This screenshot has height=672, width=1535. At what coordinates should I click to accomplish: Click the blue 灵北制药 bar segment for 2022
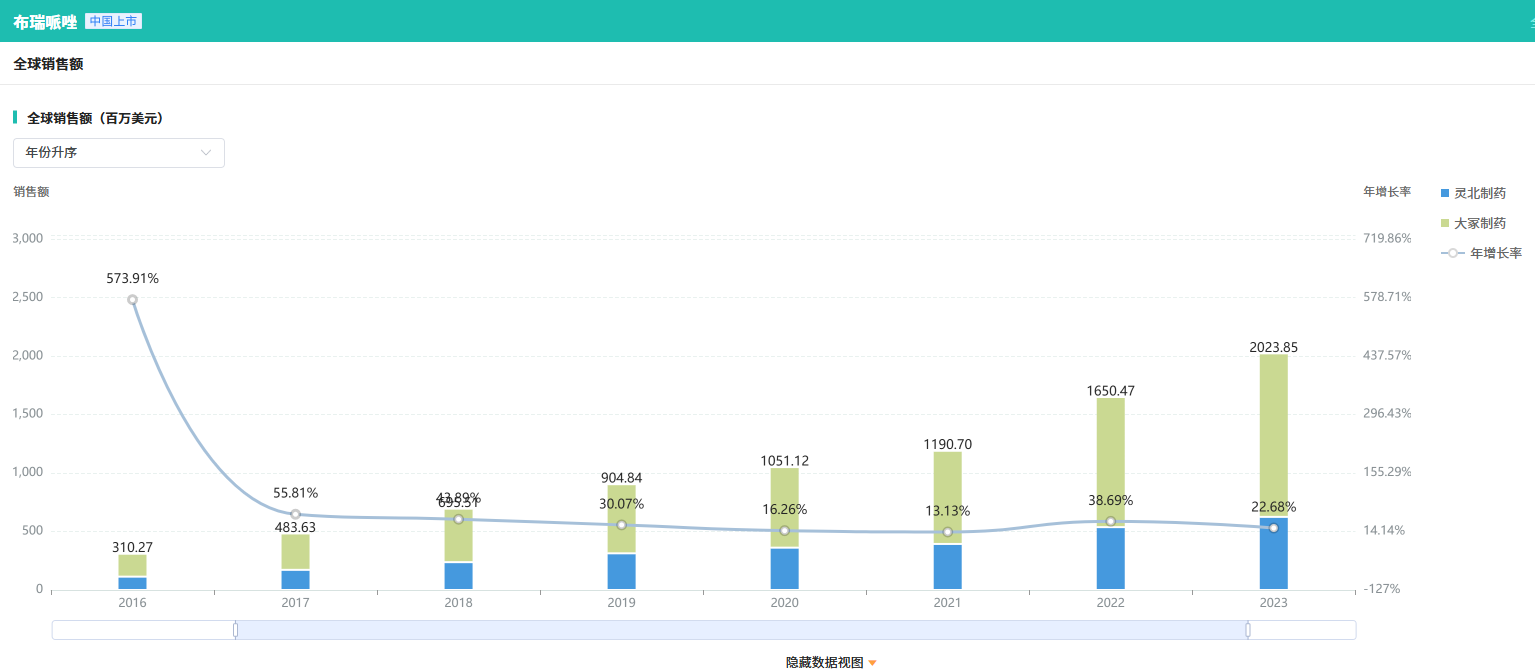(1110, 559)
